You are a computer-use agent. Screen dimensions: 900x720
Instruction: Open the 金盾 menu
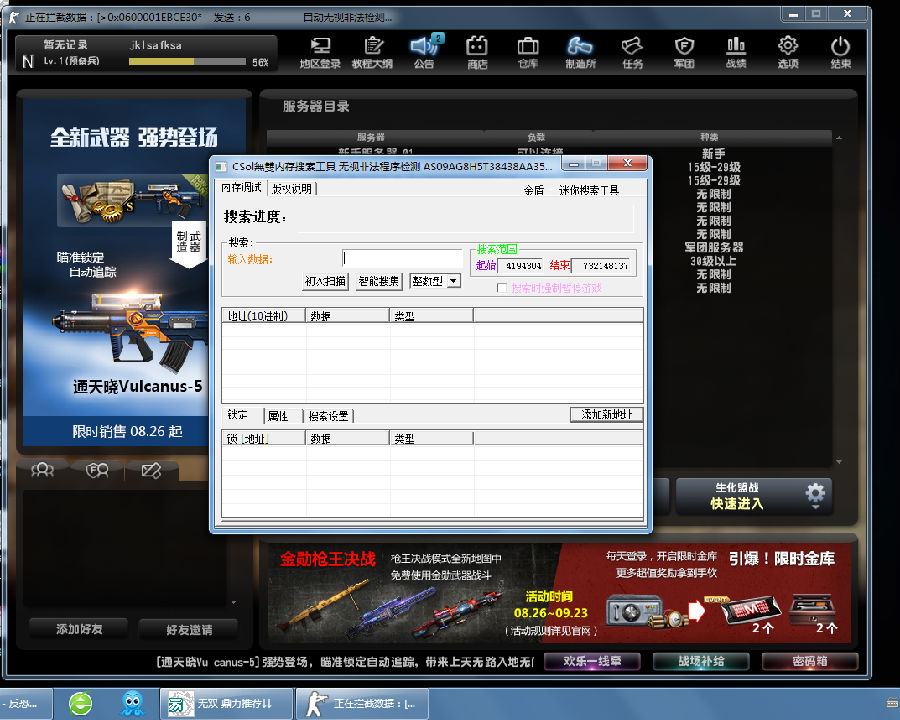pyautogui.click(x=534, y=190)
